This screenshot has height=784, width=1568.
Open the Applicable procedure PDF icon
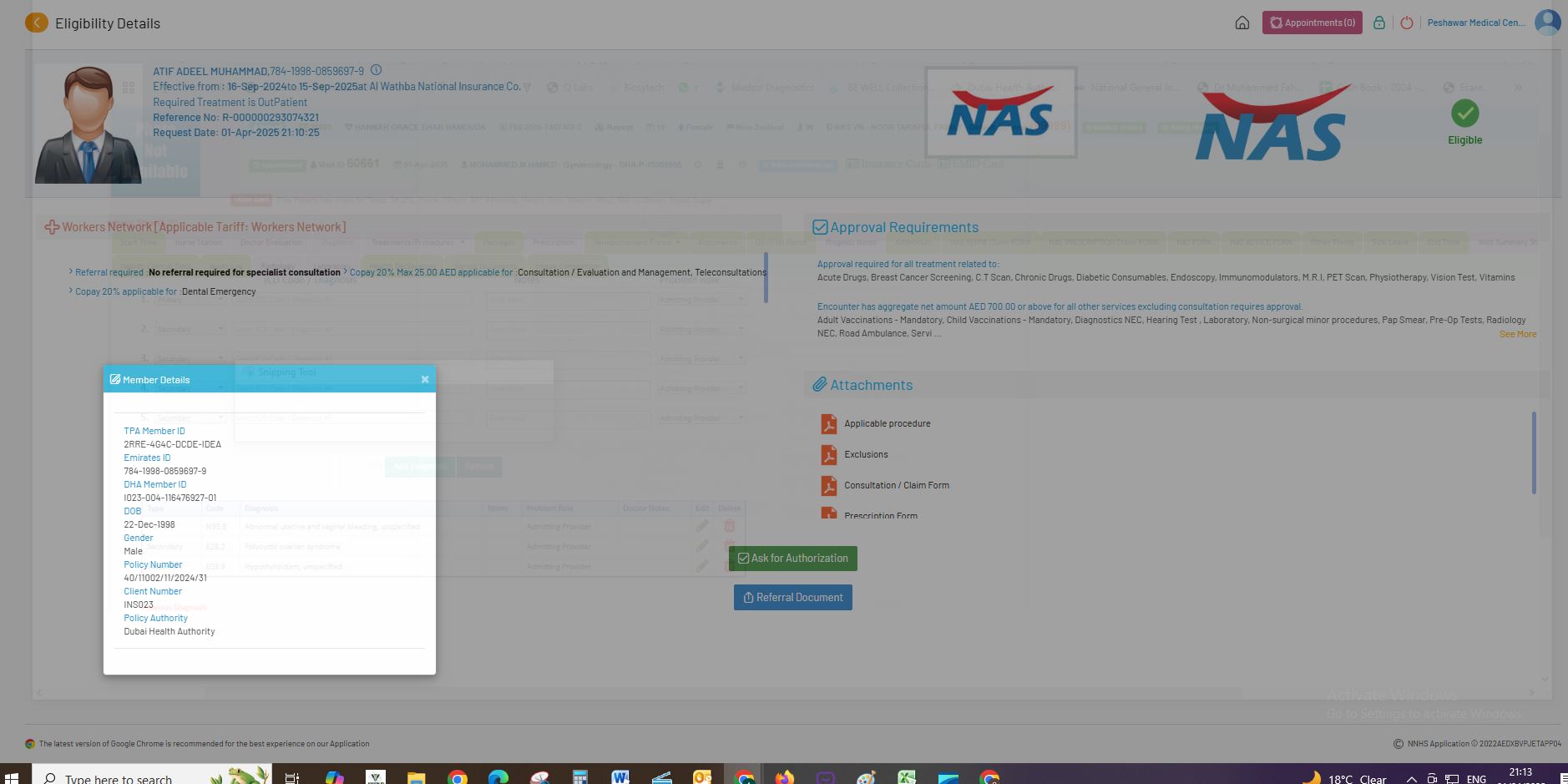828,424
